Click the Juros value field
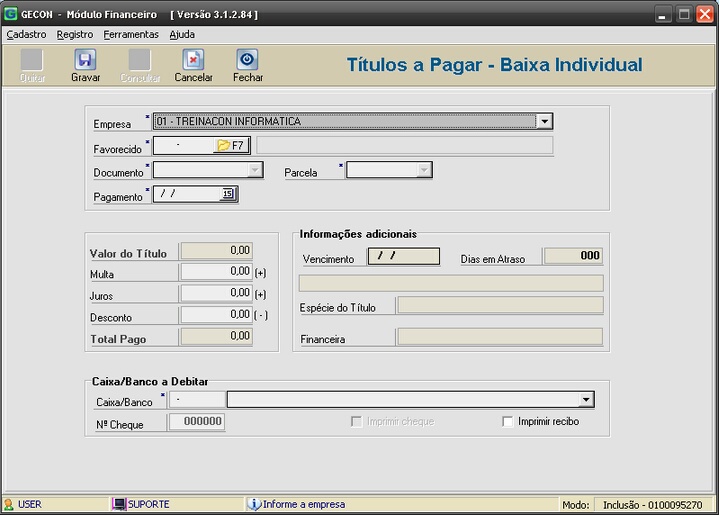Viewport: 720px width, 515px height. point(215,293)
